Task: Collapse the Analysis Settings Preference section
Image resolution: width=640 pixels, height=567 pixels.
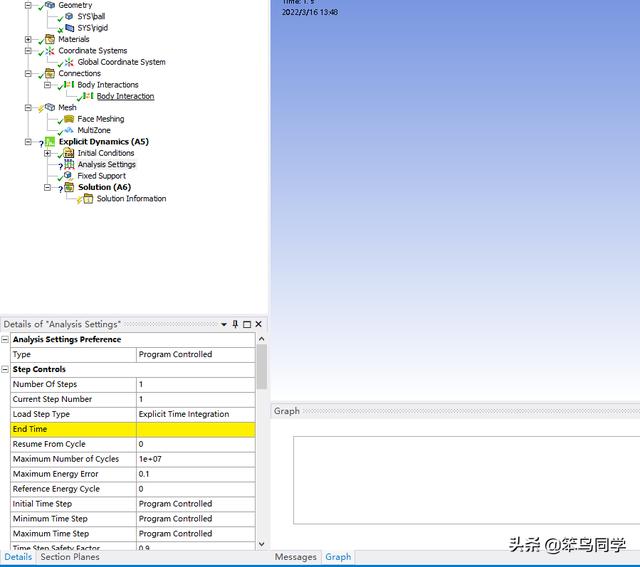Action: coord(5,339)
